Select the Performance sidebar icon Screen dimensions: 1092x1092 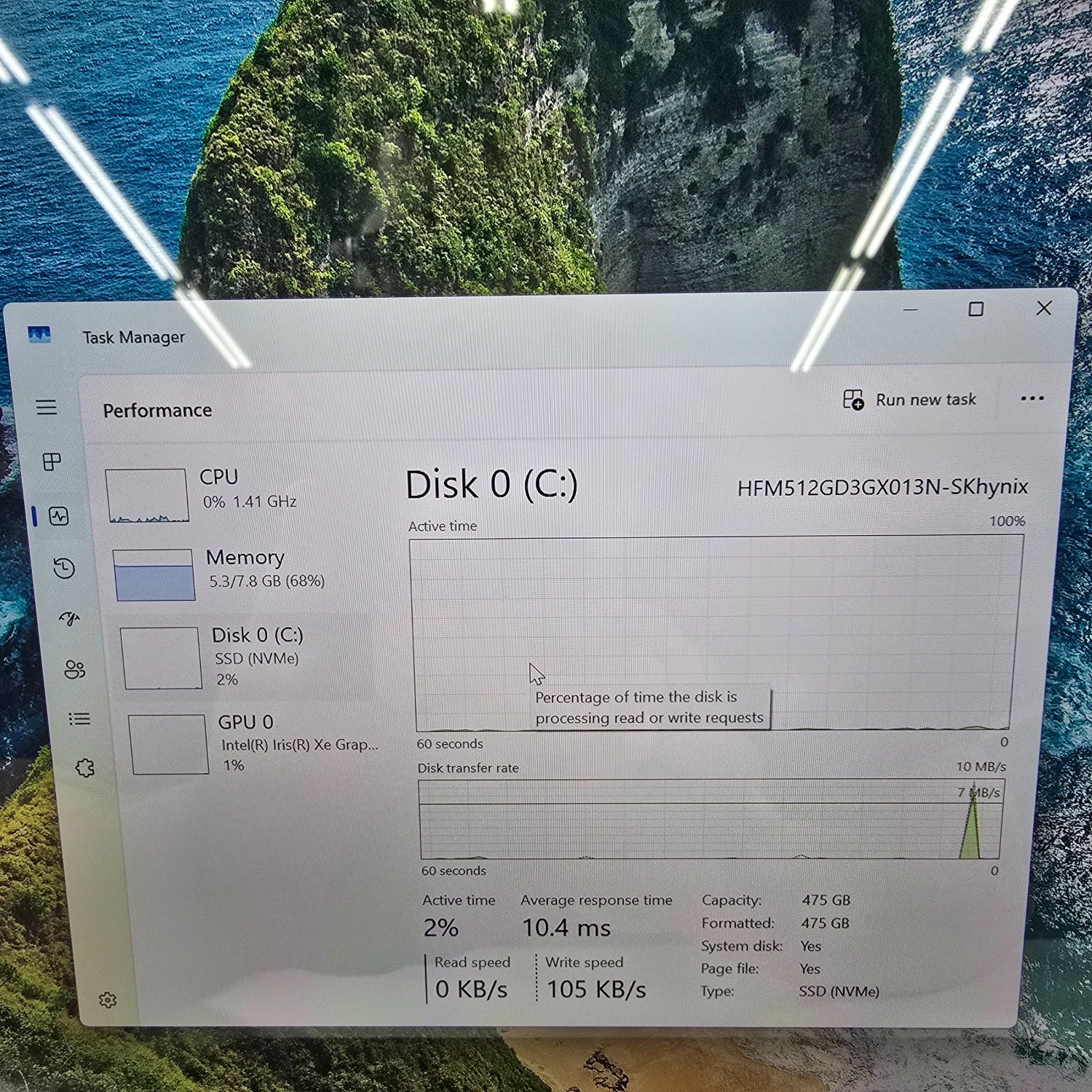(x=58, y=516)
